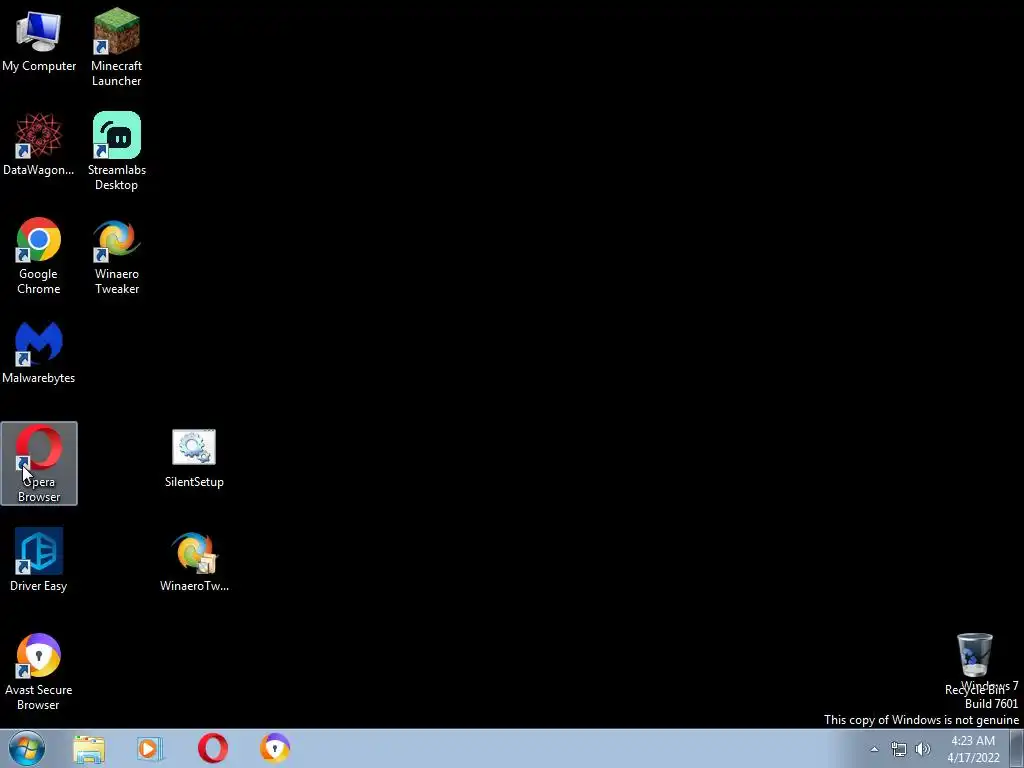Launch Avast Secure Browser from taskbar
Viewport: 1024px width, 768px height.
pyautogui.click(x=275, y=748)
